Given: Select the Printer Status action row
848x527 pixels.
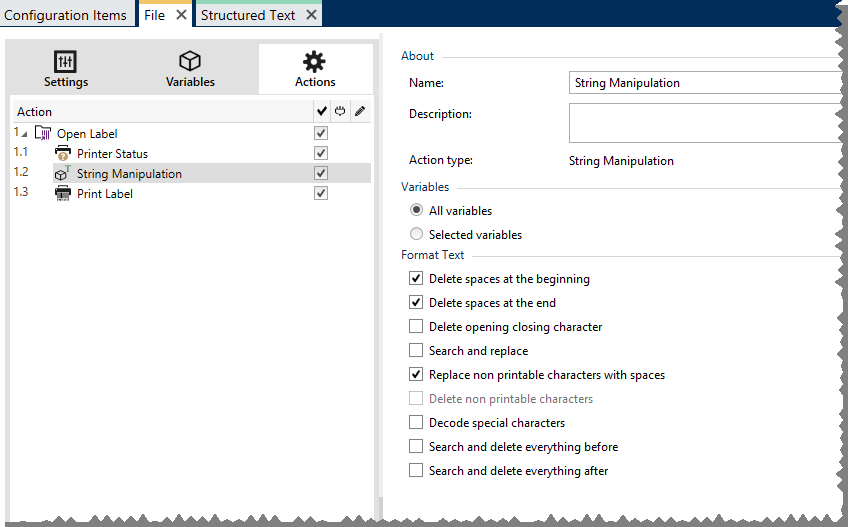Looking at the screenshot, I should [x=112, y=154].
